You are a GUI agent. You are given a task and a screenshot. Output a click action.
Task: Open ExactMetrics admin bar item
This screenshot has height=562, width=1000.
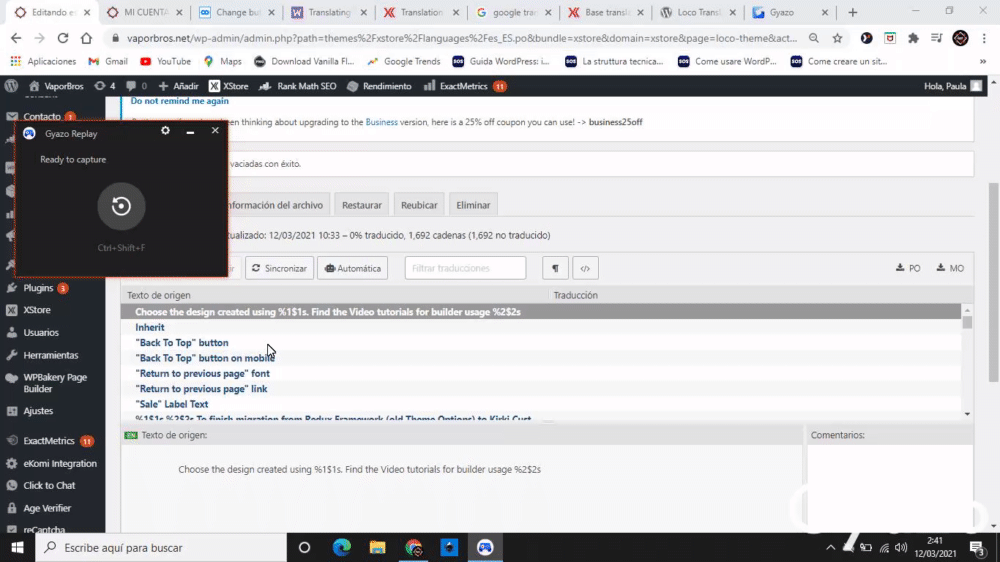(x=465, y=86)
